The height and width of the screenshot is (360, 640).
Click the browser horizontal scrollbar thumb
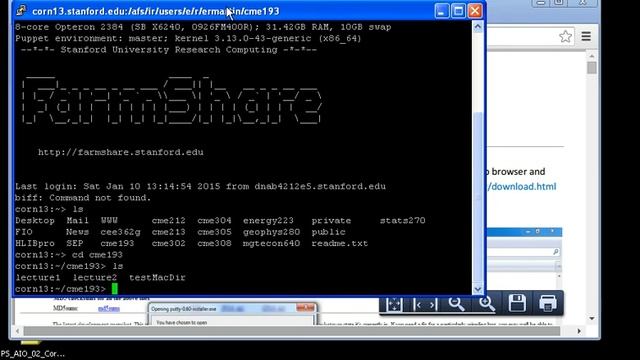pyautogui.click(x=292, y=331)
